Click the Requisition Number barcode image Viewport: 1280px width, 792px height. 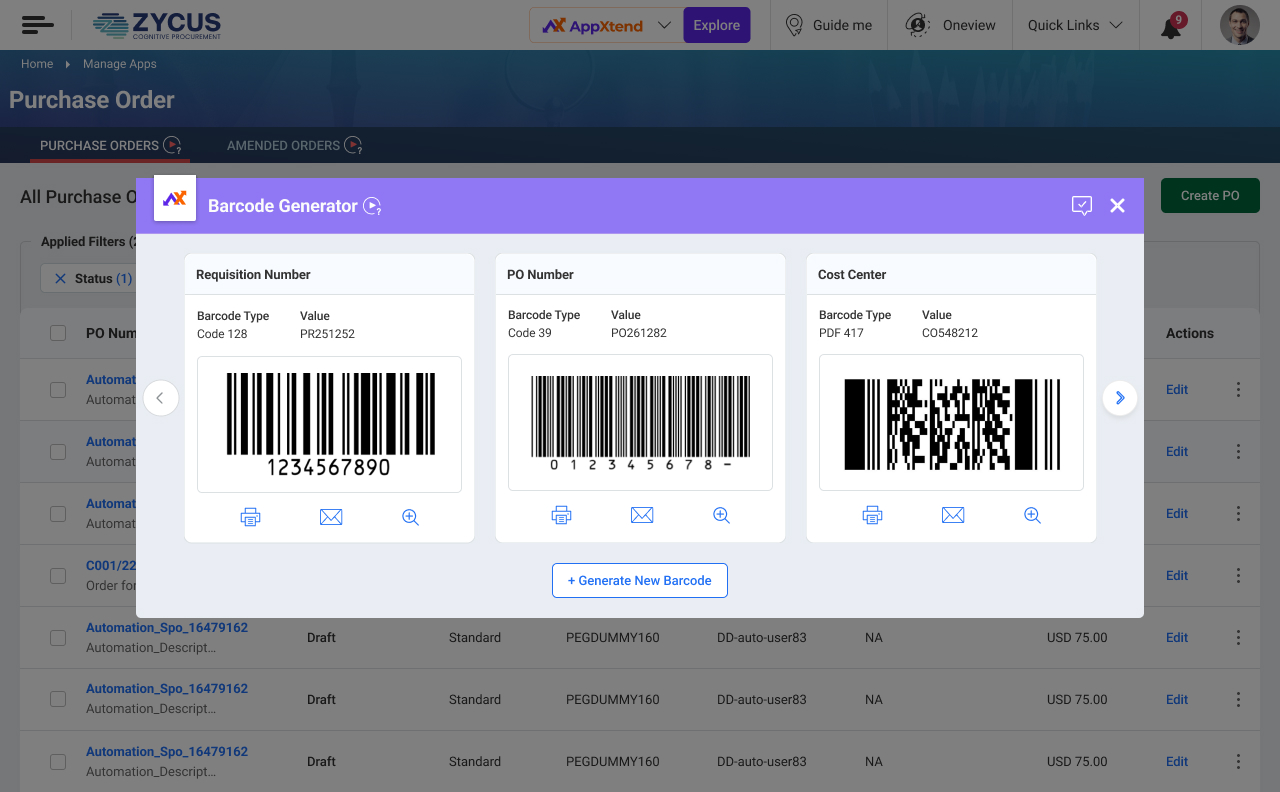329,424
